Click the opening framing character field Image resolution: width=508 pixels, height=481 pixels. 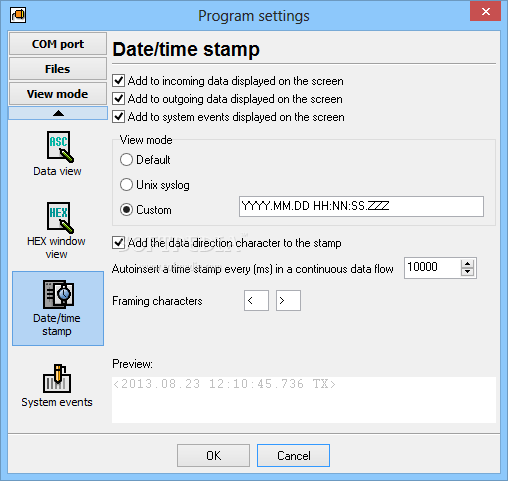pyautogui.click(x=256, y=300)
